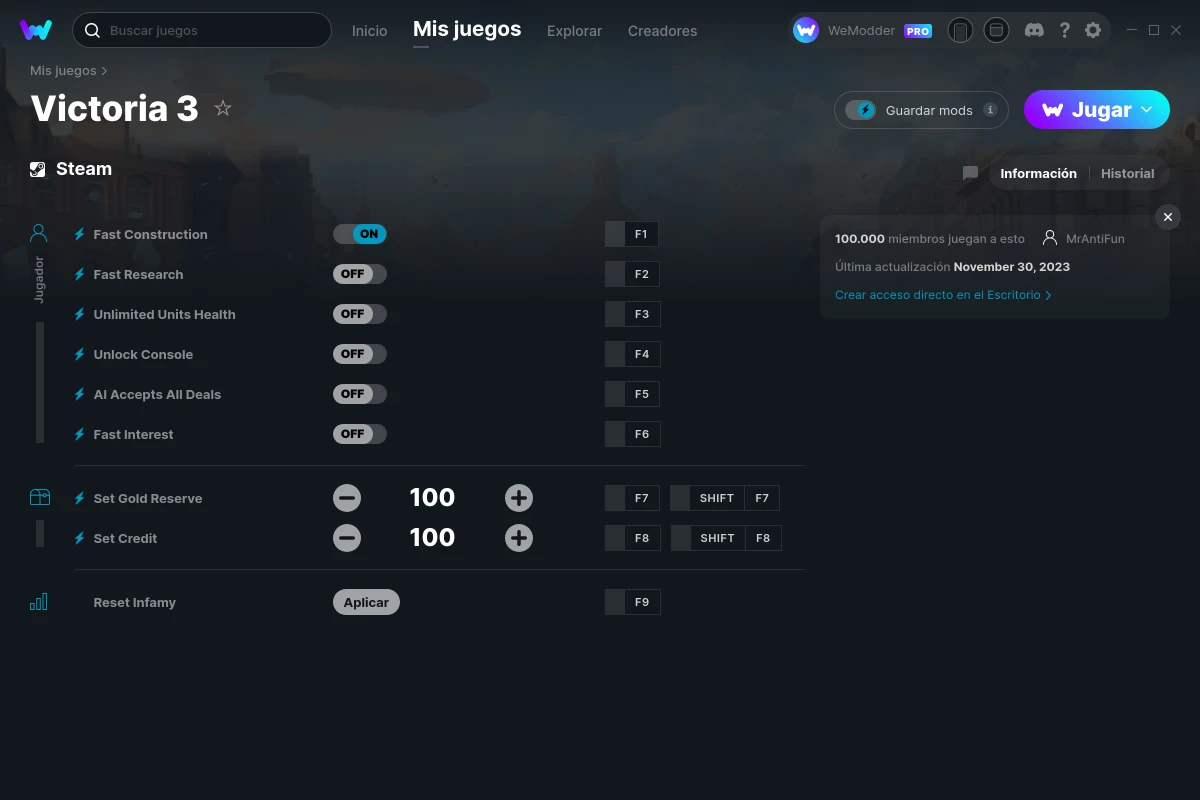The width and height of the screenshot is (1200, 800).
Task: Turn off Fast Construction toggle
Action: pyautogui.click(x=360, y=234)
